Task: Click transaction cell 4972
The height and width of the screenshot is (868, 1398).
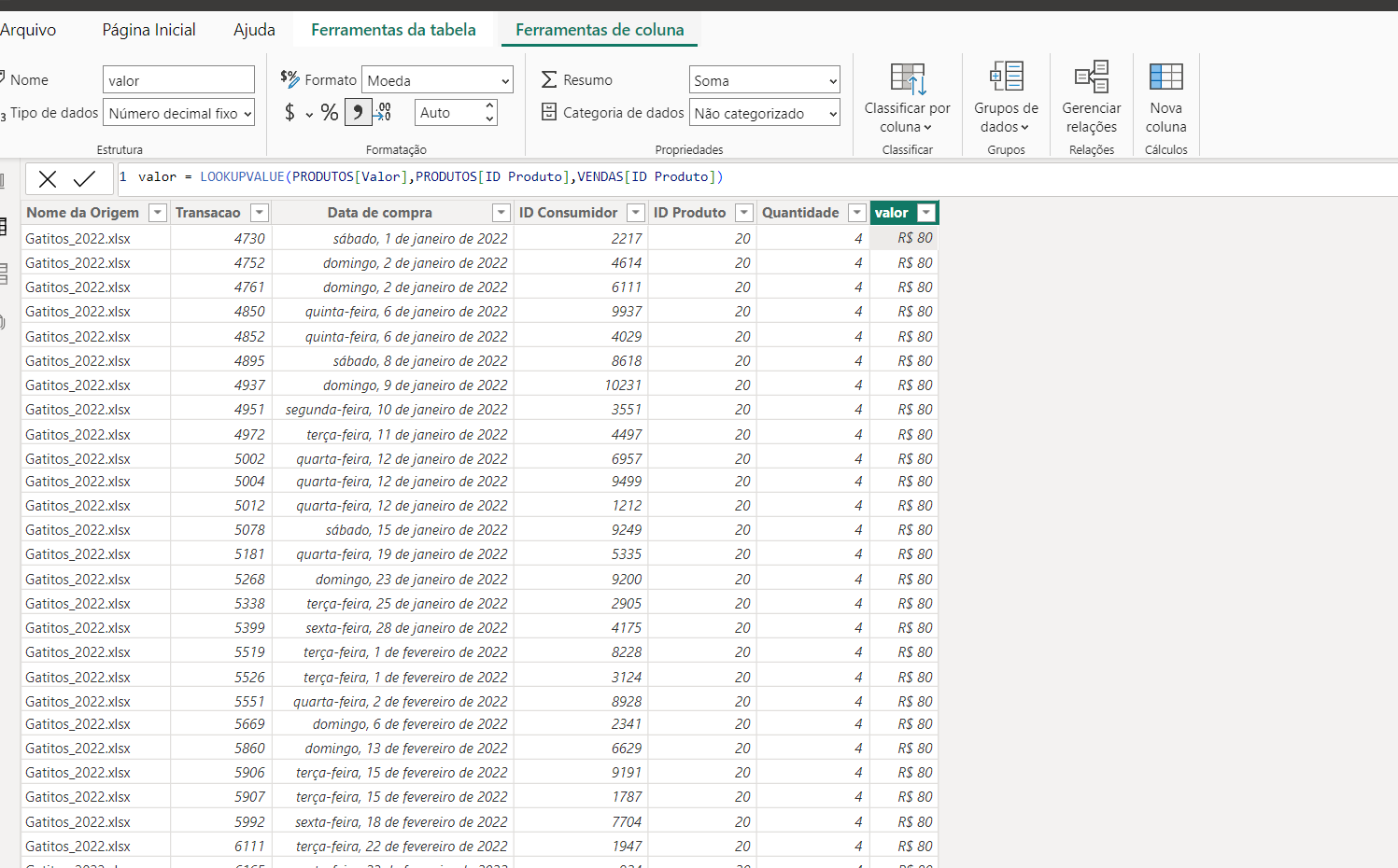Action: point(220,434)
